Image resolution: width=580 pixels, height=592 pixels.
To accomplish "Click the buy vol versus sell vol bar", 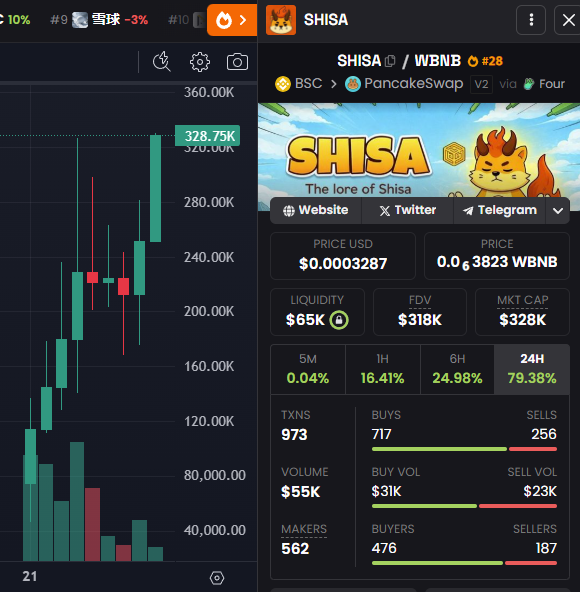I will coord(464,506).
